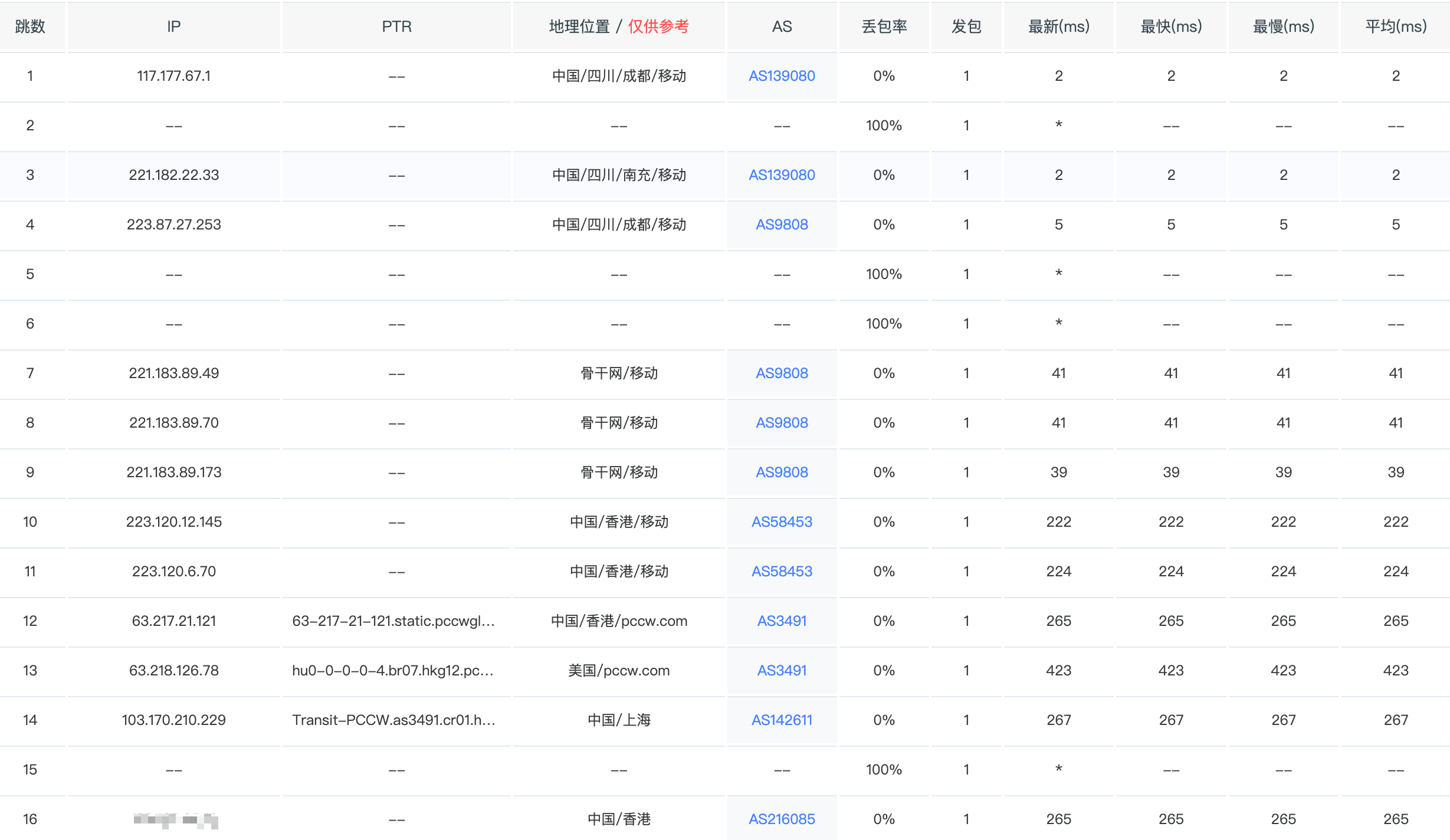Click PTR hu0-0-0-0-4.br07.hkg12.pc…
Image resolution: width=1450 pixels, height=840 pixels.
click(x=393, y=671)
